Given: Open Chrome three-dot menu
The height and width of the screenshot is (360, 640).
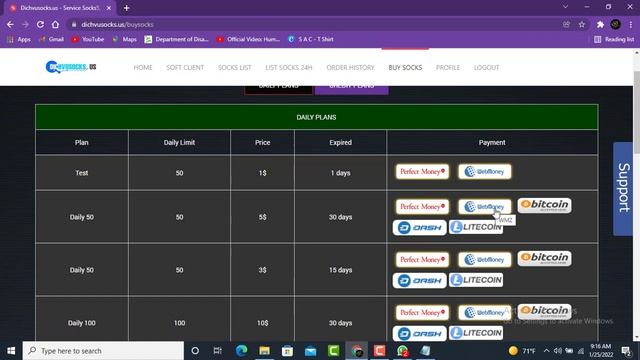Looking at the screenshot, I should click(631, 24).
